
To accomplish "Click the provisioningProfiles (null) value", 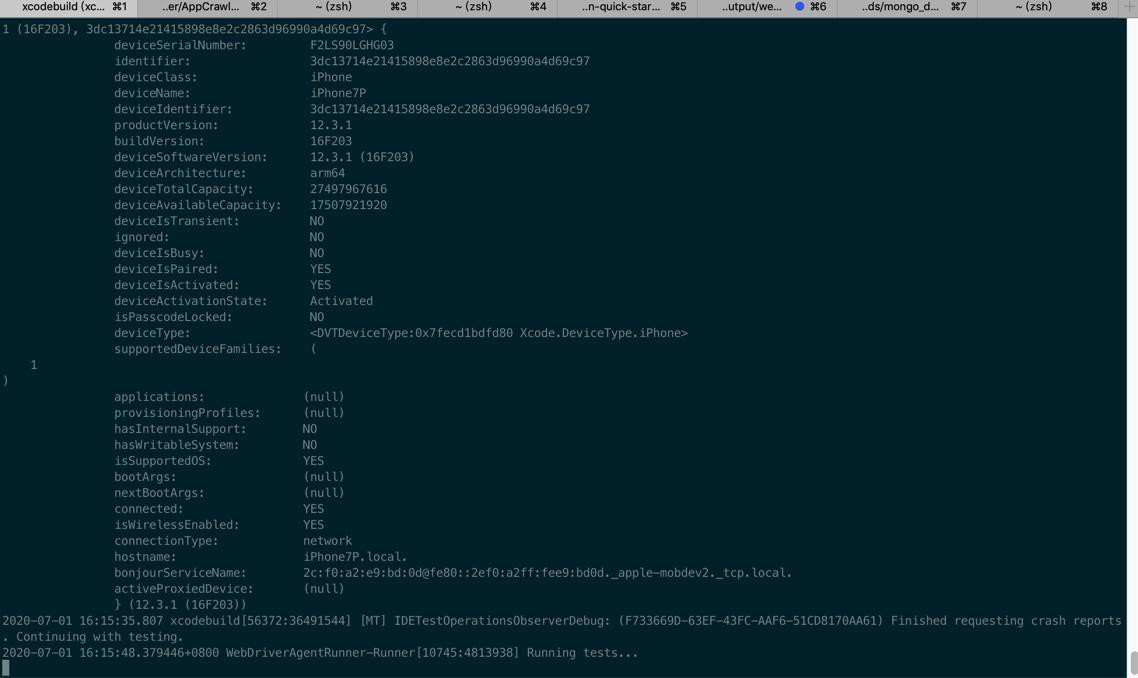I will (324, 412).
